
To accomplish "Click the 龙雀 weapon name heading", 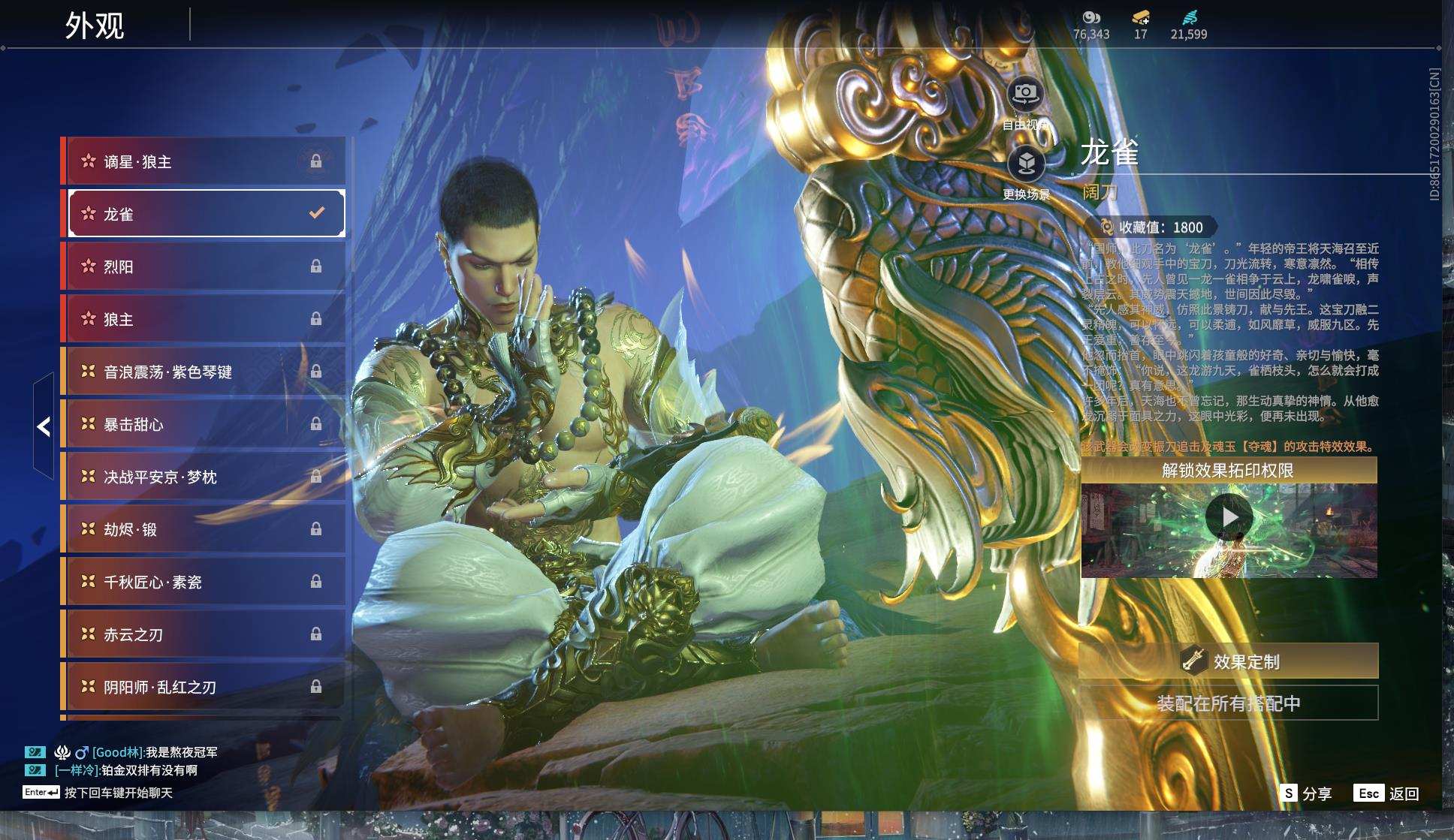I will [1110, 152].
